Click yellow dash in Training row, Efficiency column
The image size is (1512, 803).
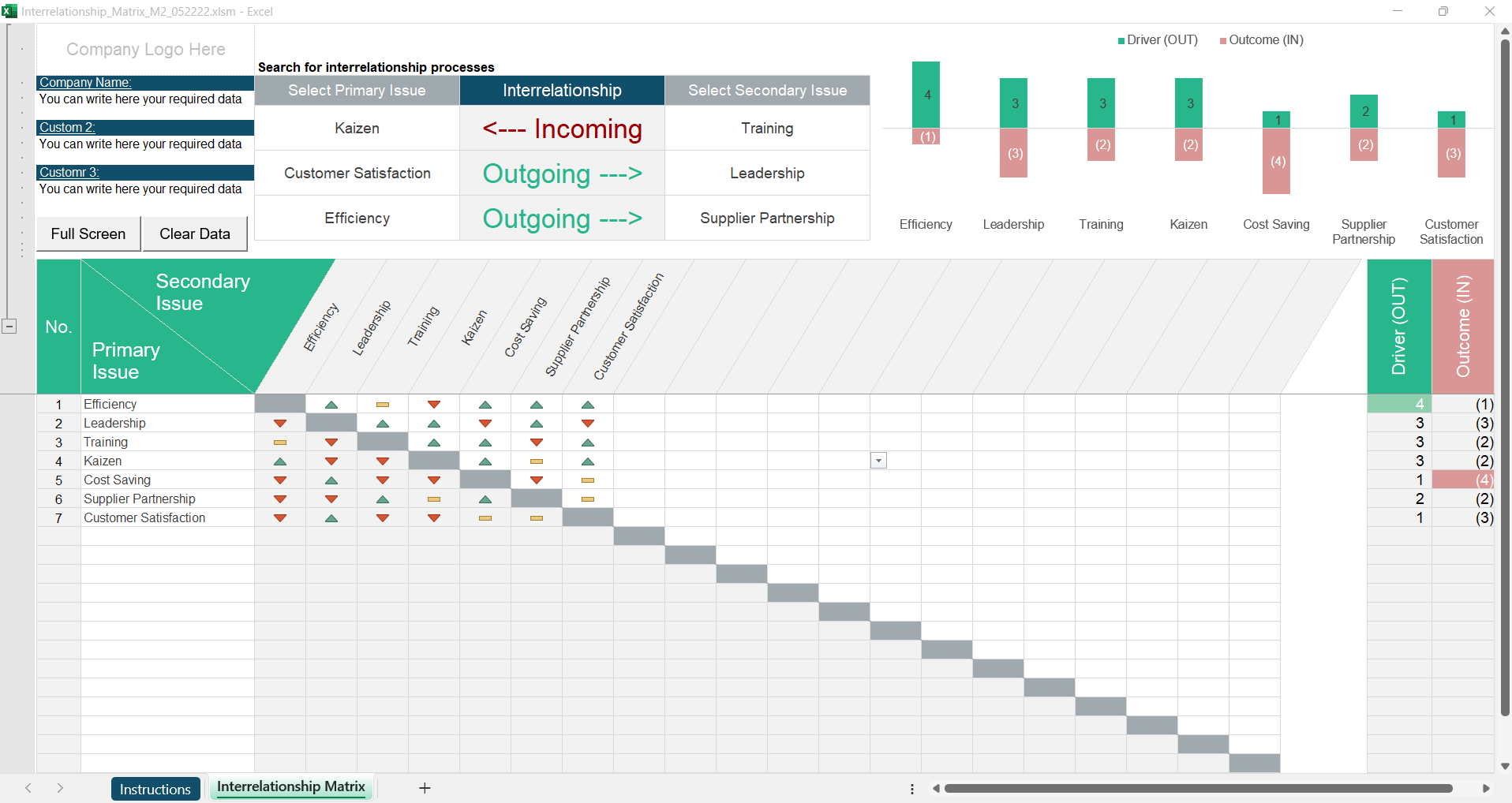pyautogui.click(x=280, y=443)
